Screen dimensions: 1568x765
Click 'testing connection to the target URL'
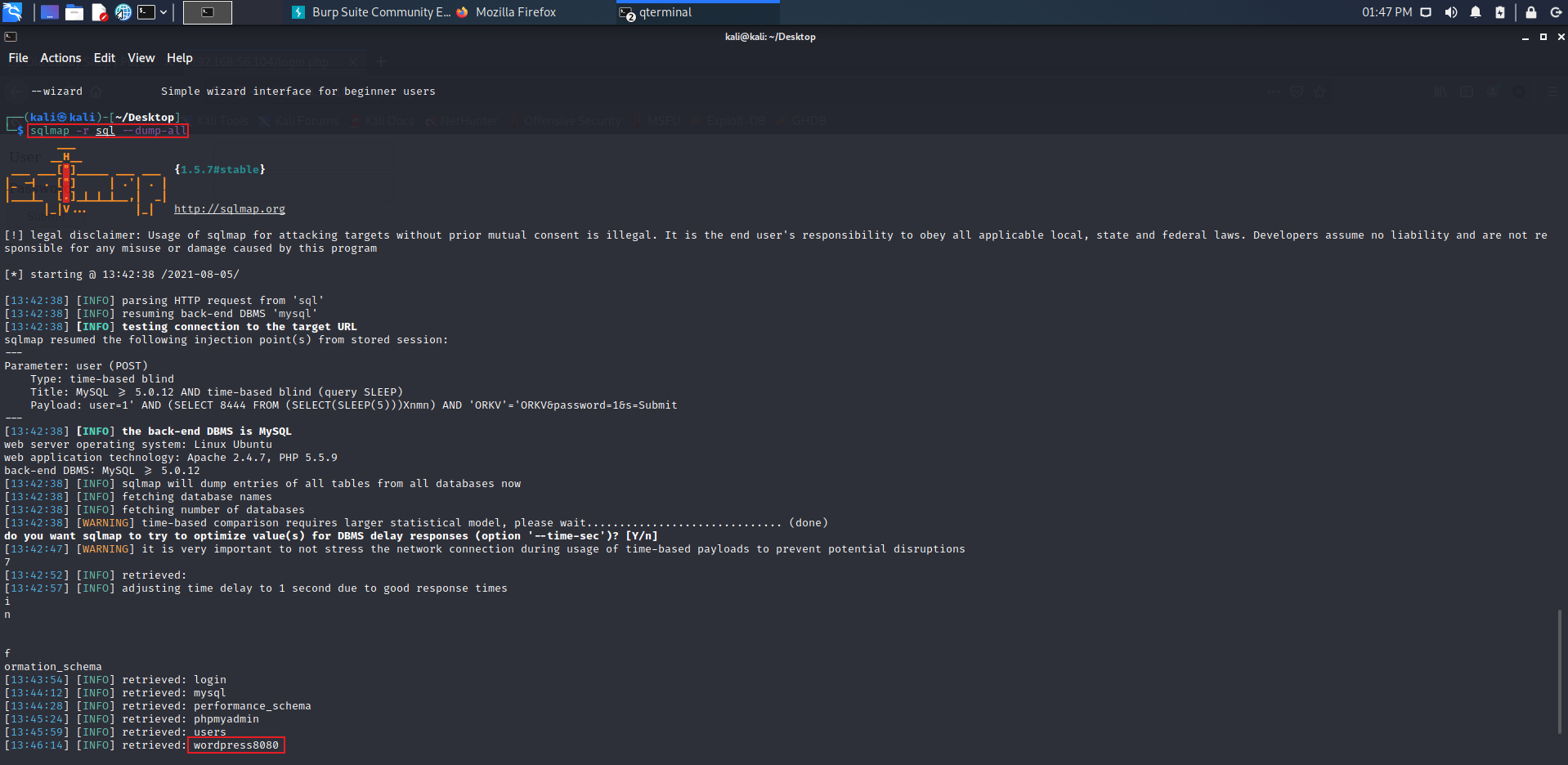(240, 327)
